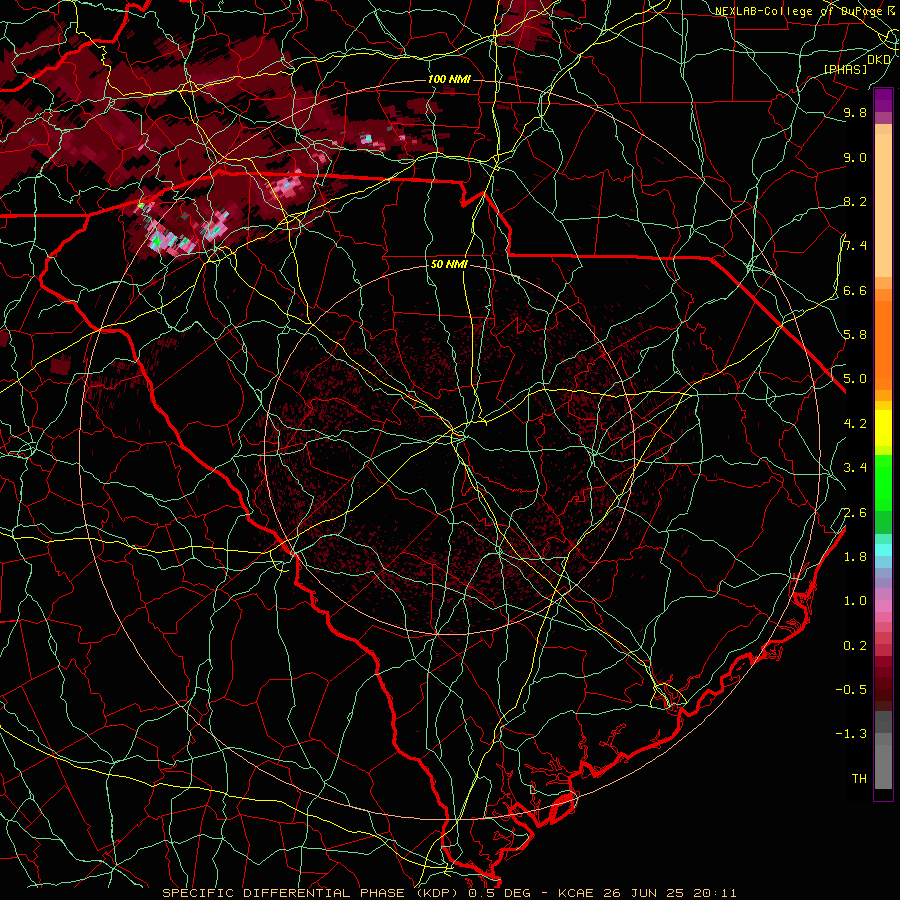900x900 pixels.
Task: Click the 3.4 scale label
Action: [x=855, y=468]
